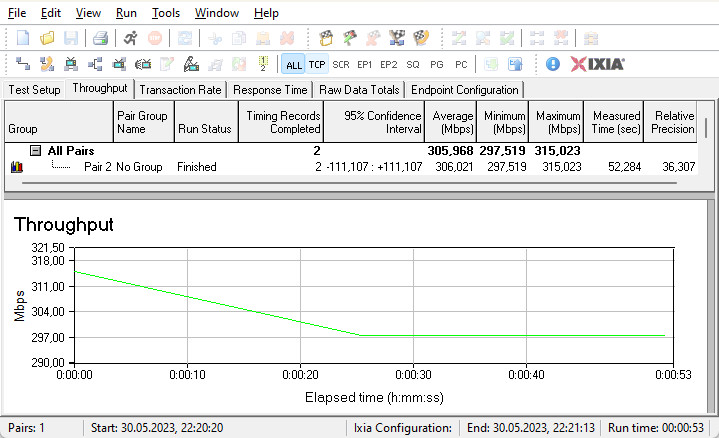Click the Measured Time (sec) column header
Image resolution: width=719 pixels, height=438 pixels.
[614, 122]
